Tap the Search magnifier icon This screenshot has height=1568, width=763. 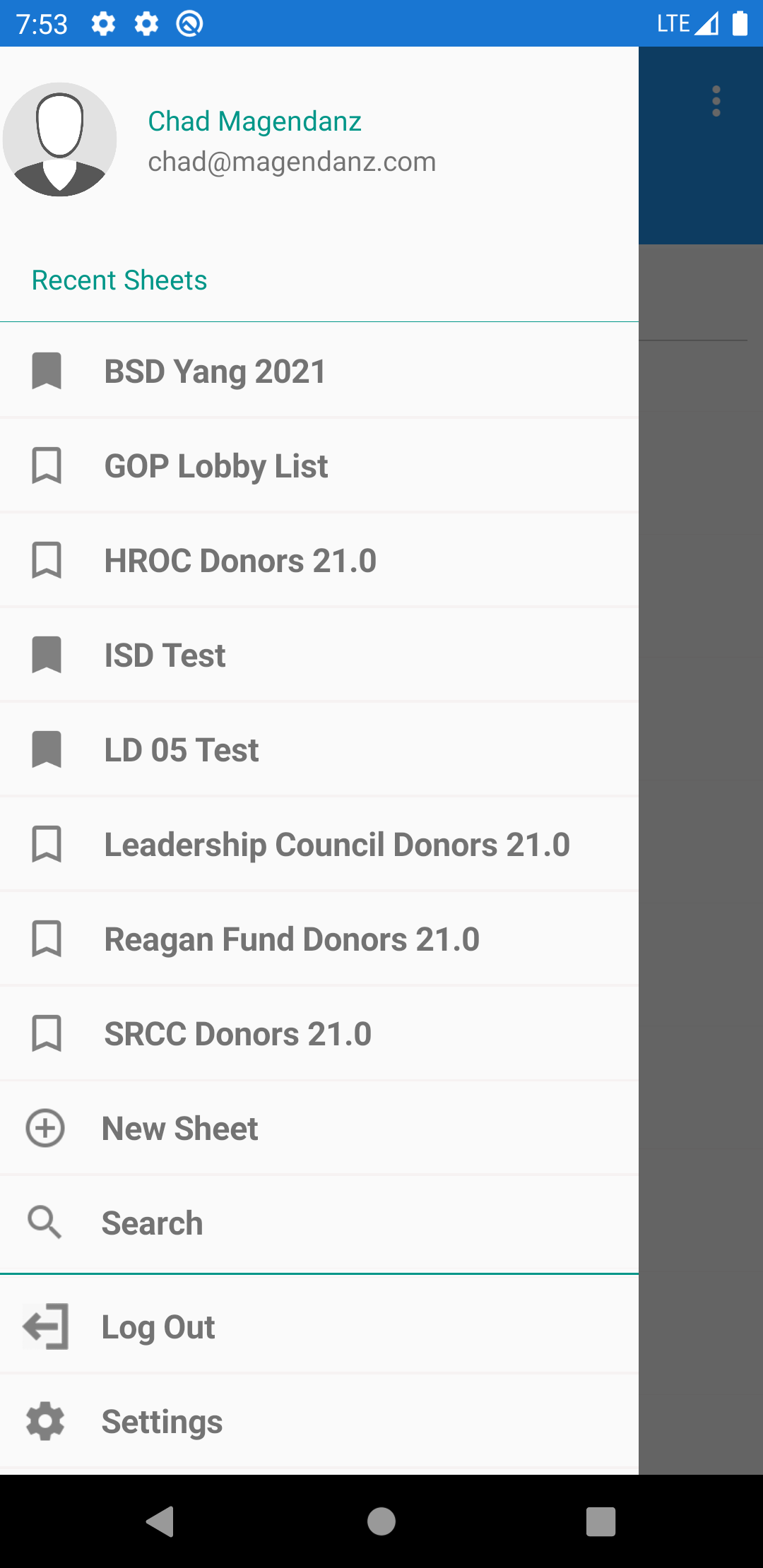pyautogui.click(x=45, y=1223)
